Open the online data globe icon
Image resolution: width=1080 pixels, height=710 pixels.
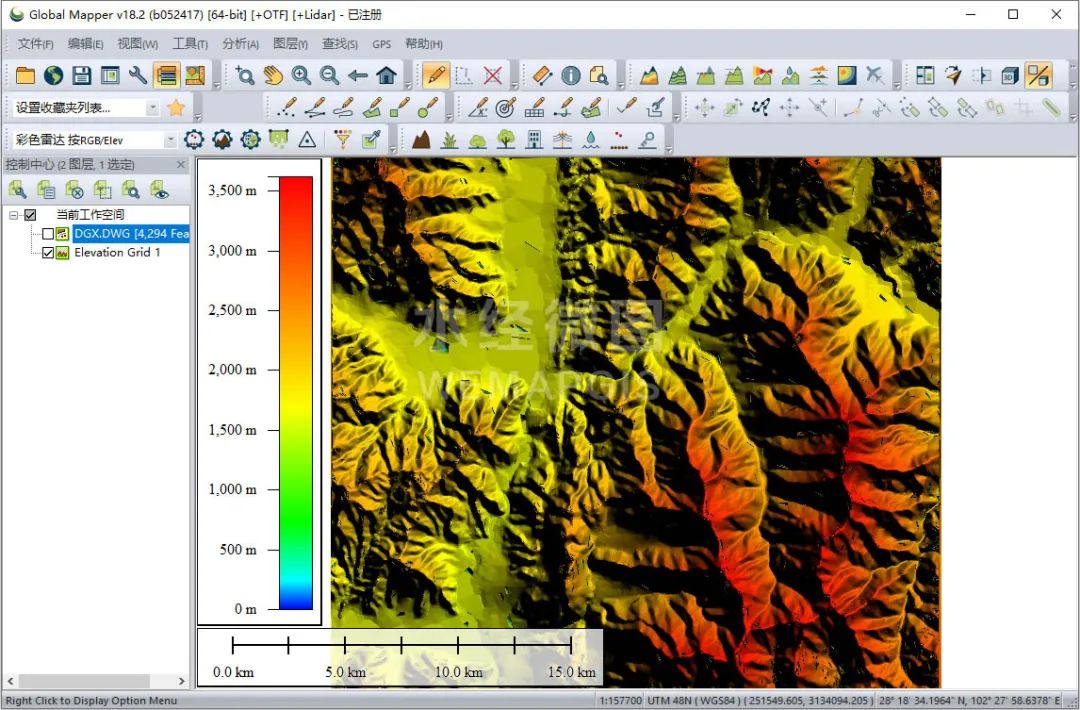(53, 75)
